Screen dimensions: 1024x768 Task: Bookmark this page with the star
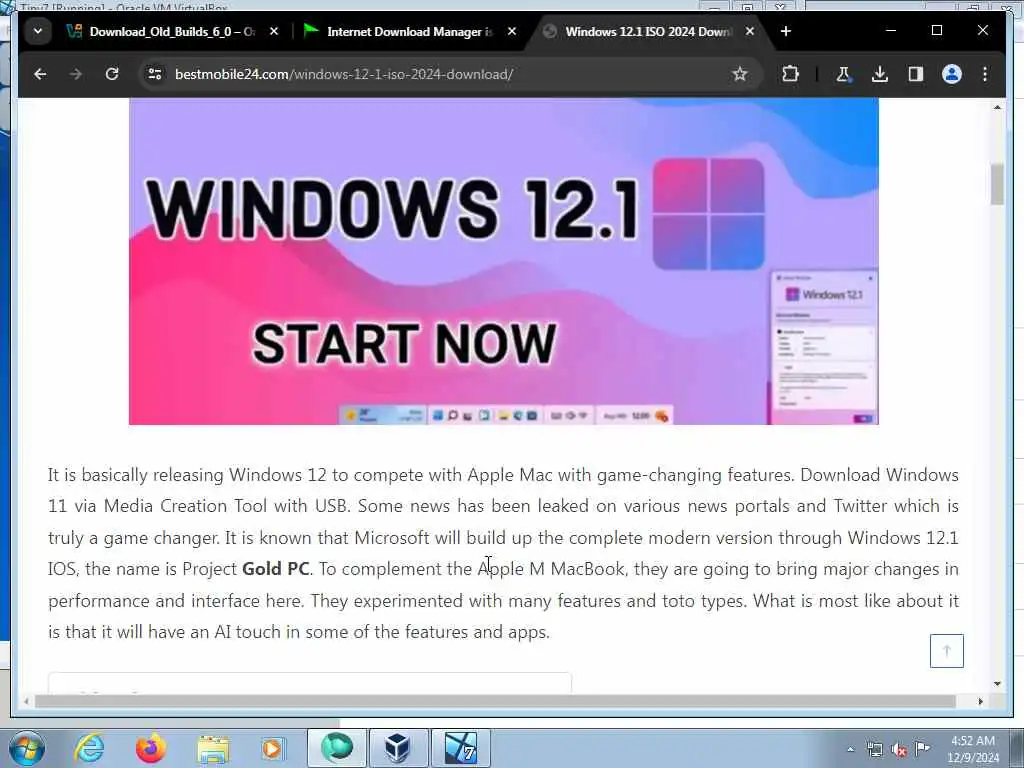coord(739,74)
